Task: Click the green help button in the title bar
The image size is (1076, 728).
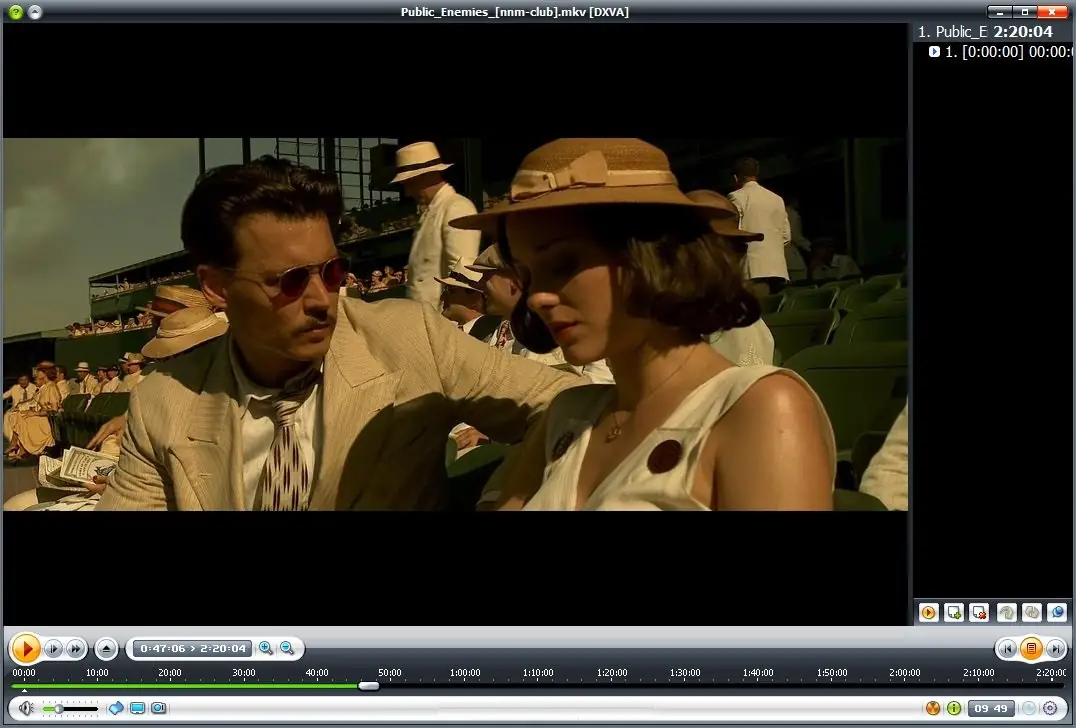Action: (x=16, y=12)
